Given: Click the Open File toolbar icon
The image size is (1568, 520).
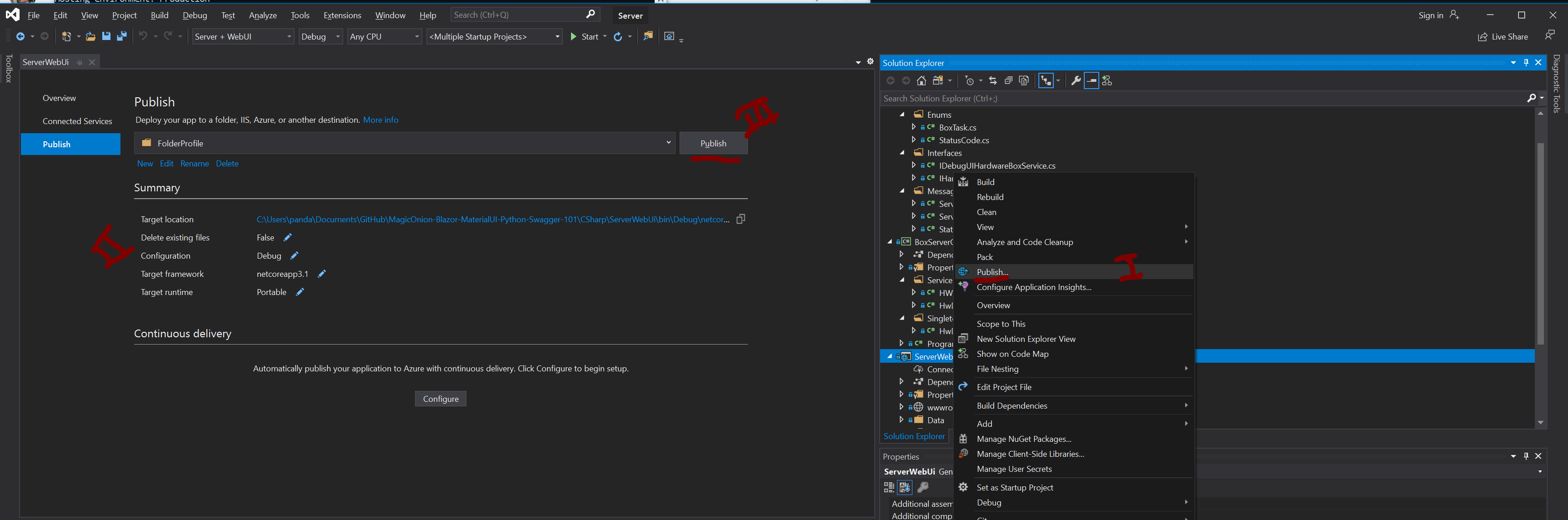Looking at the screenshot, I should 90,36.
